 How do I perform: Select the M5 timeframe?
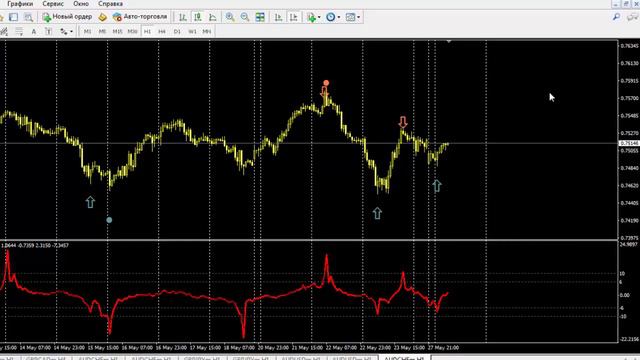pyautogui.click(x=102, y=31)
